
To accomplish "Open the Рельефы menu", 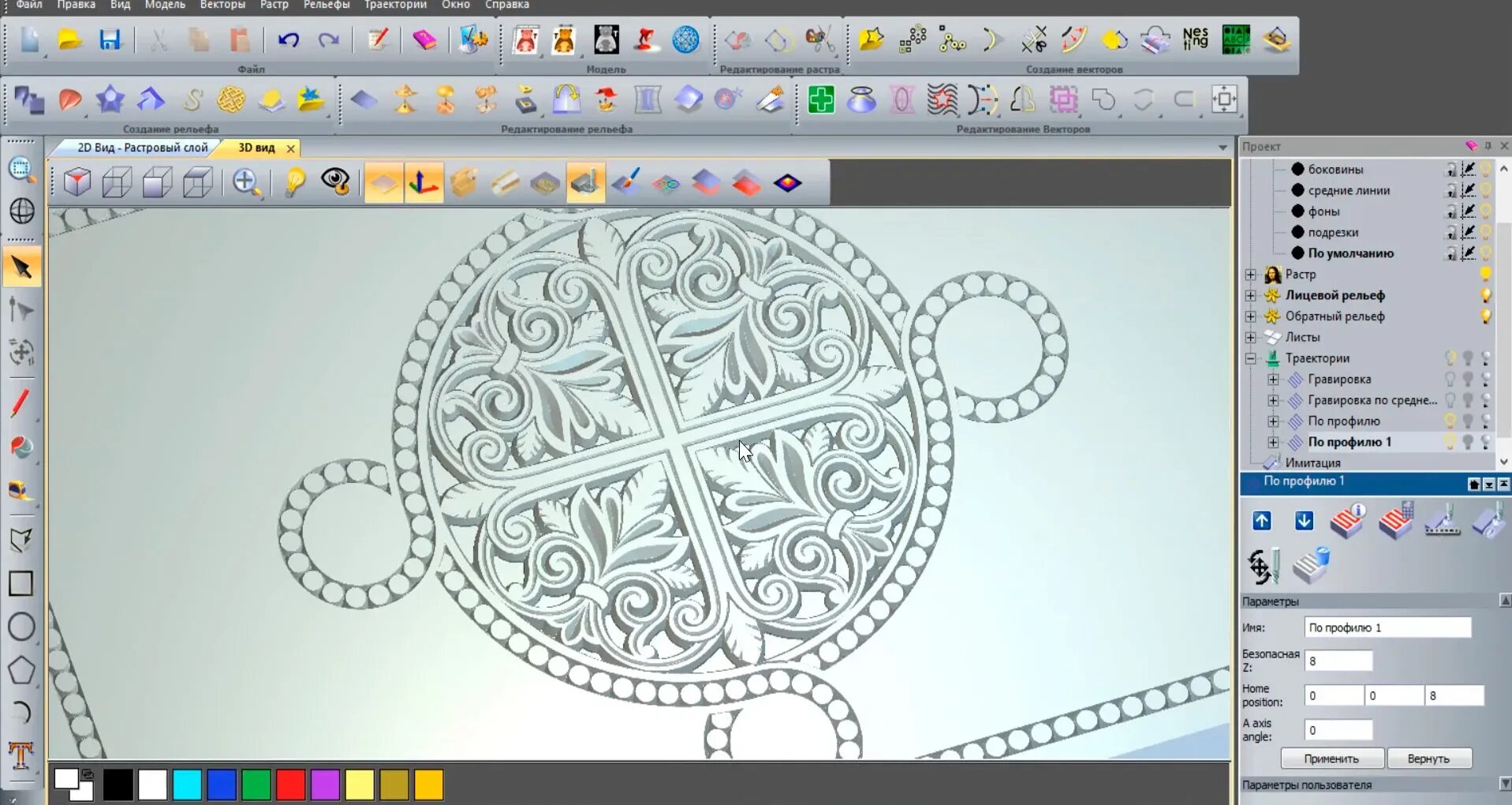I will (x=327, y=5).
